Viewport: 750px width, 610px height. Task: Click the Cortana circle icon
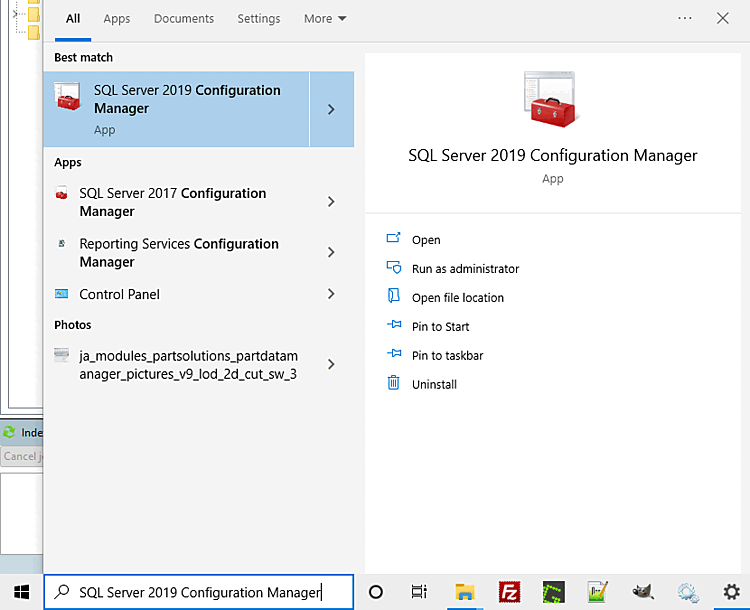(376, 592)
